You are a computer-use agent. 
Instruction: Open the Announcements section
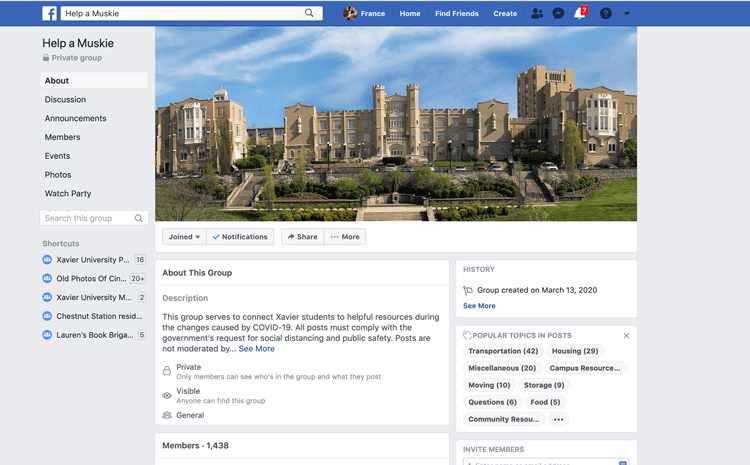76,118
